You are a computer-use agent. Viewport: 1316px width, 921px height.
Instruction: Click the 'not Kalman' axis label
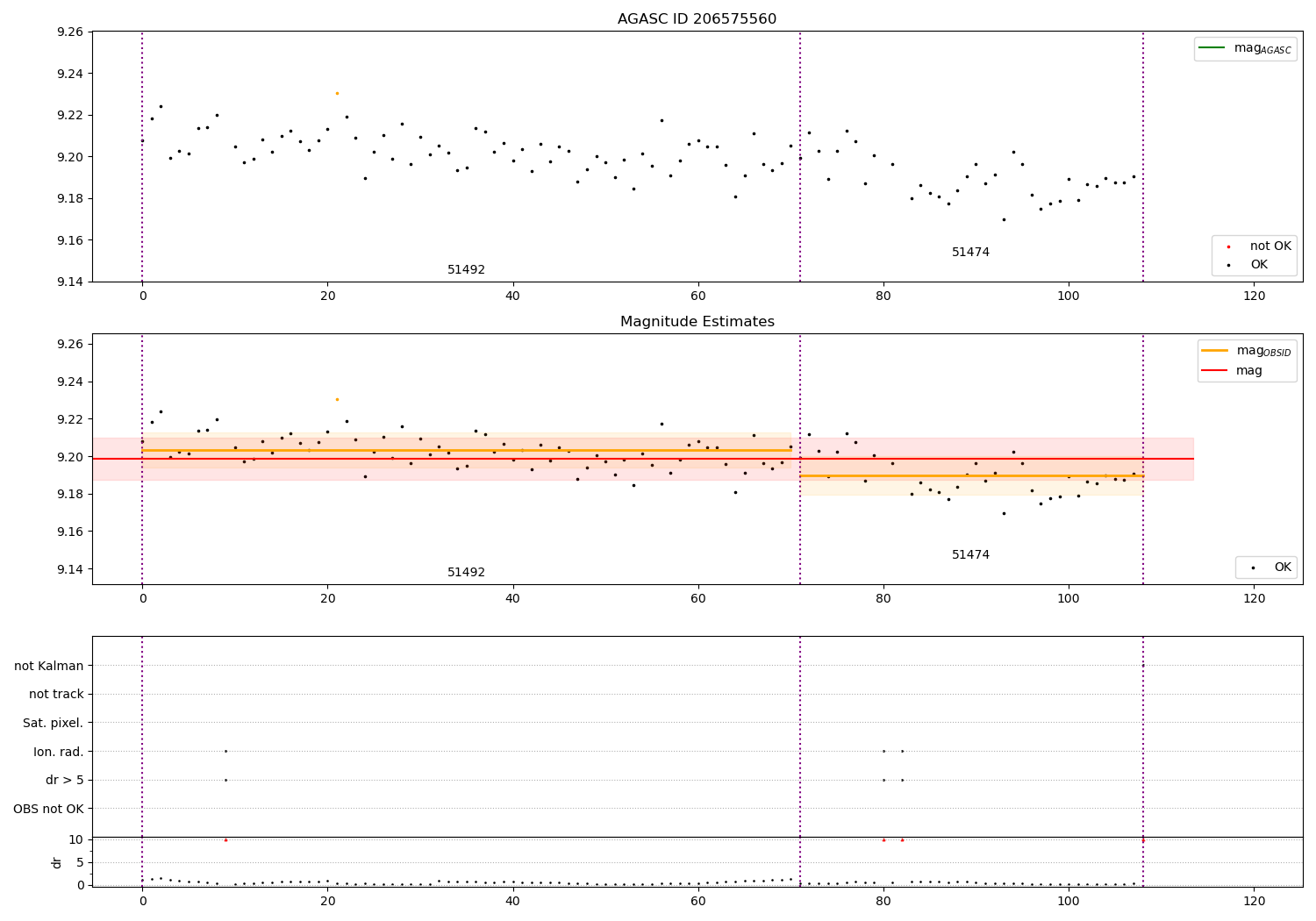pyautogui.click(x=49, y=666)
